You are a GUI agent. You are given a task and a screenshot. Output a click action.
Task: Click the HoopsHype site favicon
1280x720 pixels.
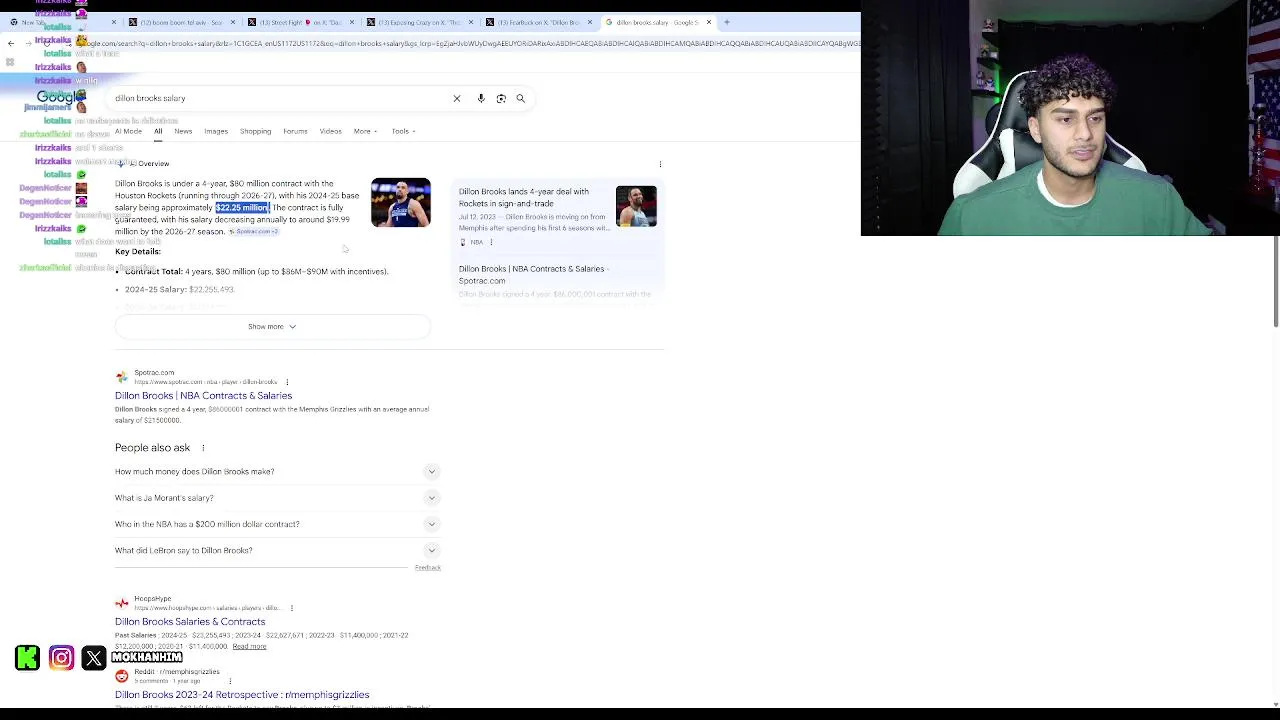122,603
